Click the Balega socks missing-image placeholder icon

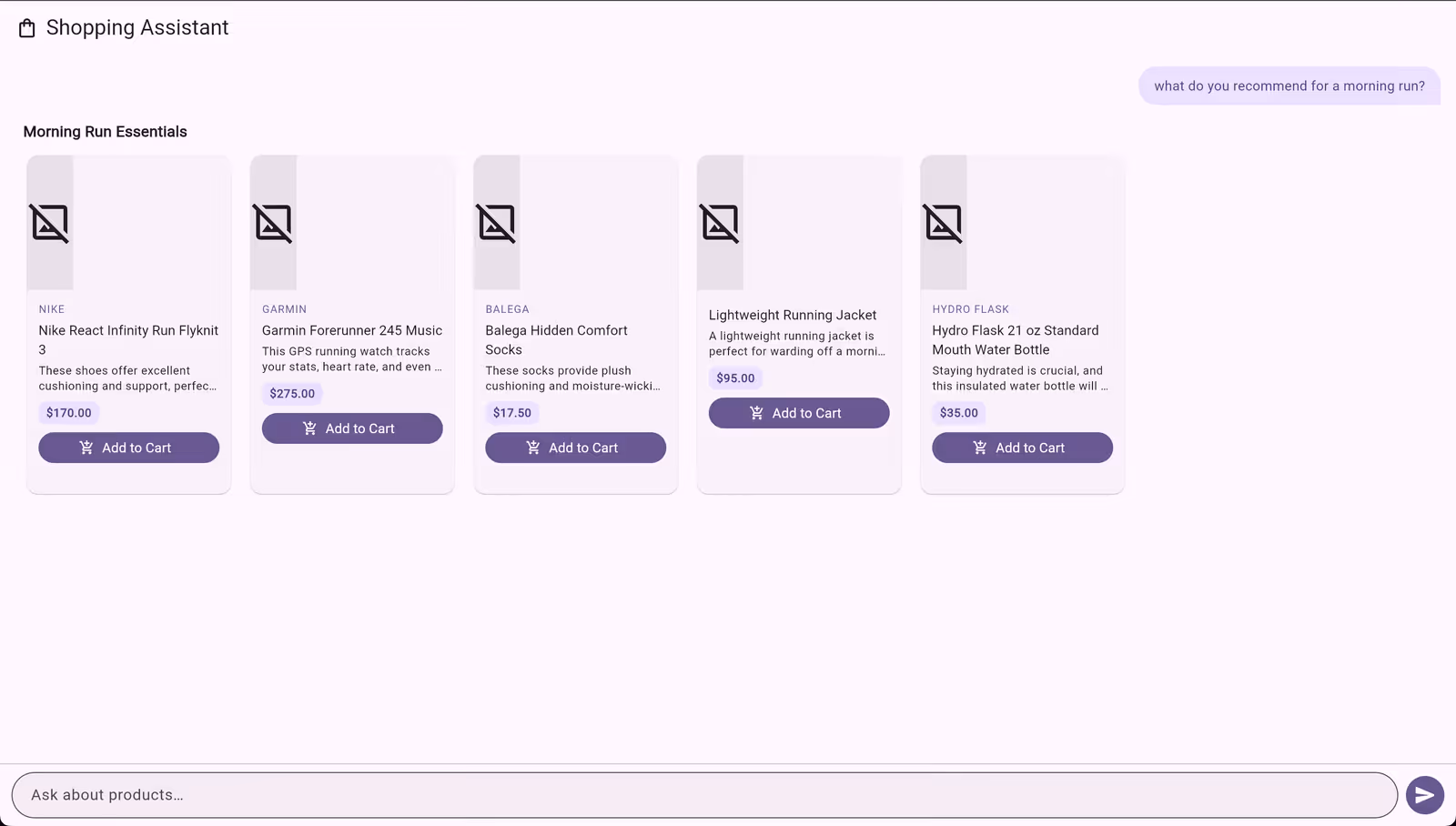coord(497,223)
